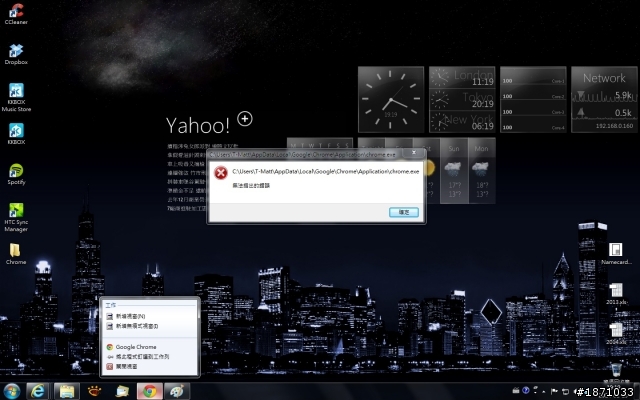Click the Core 1 usage bar

pos(533,81)
